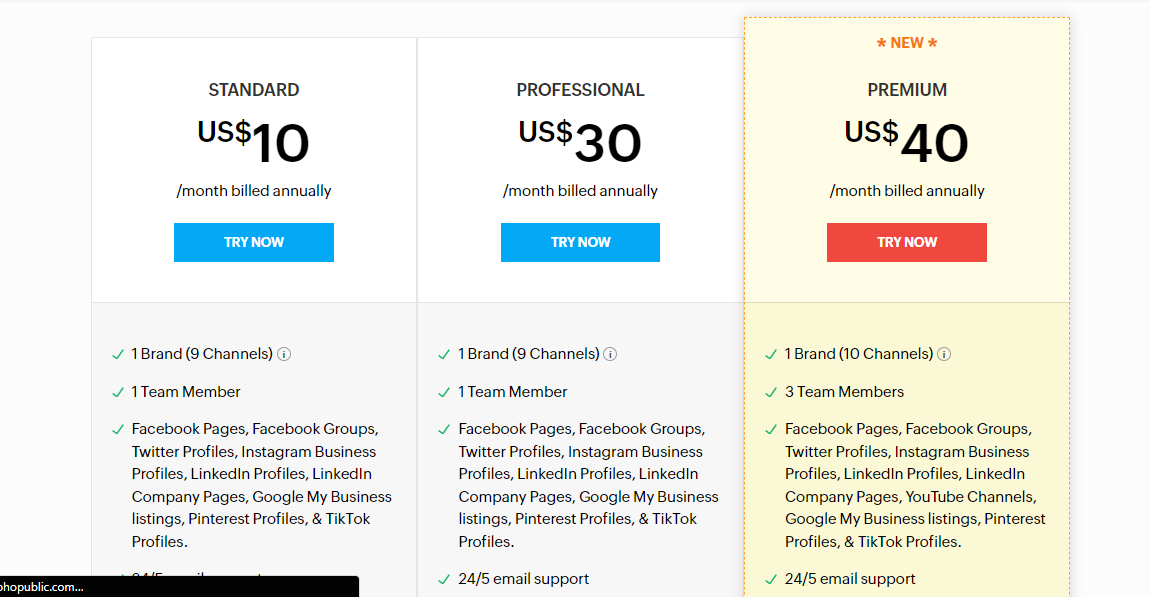Select the PREMIUM plan heading
The width and height of the screenshot is (1150, 597).
coord(907,90)
